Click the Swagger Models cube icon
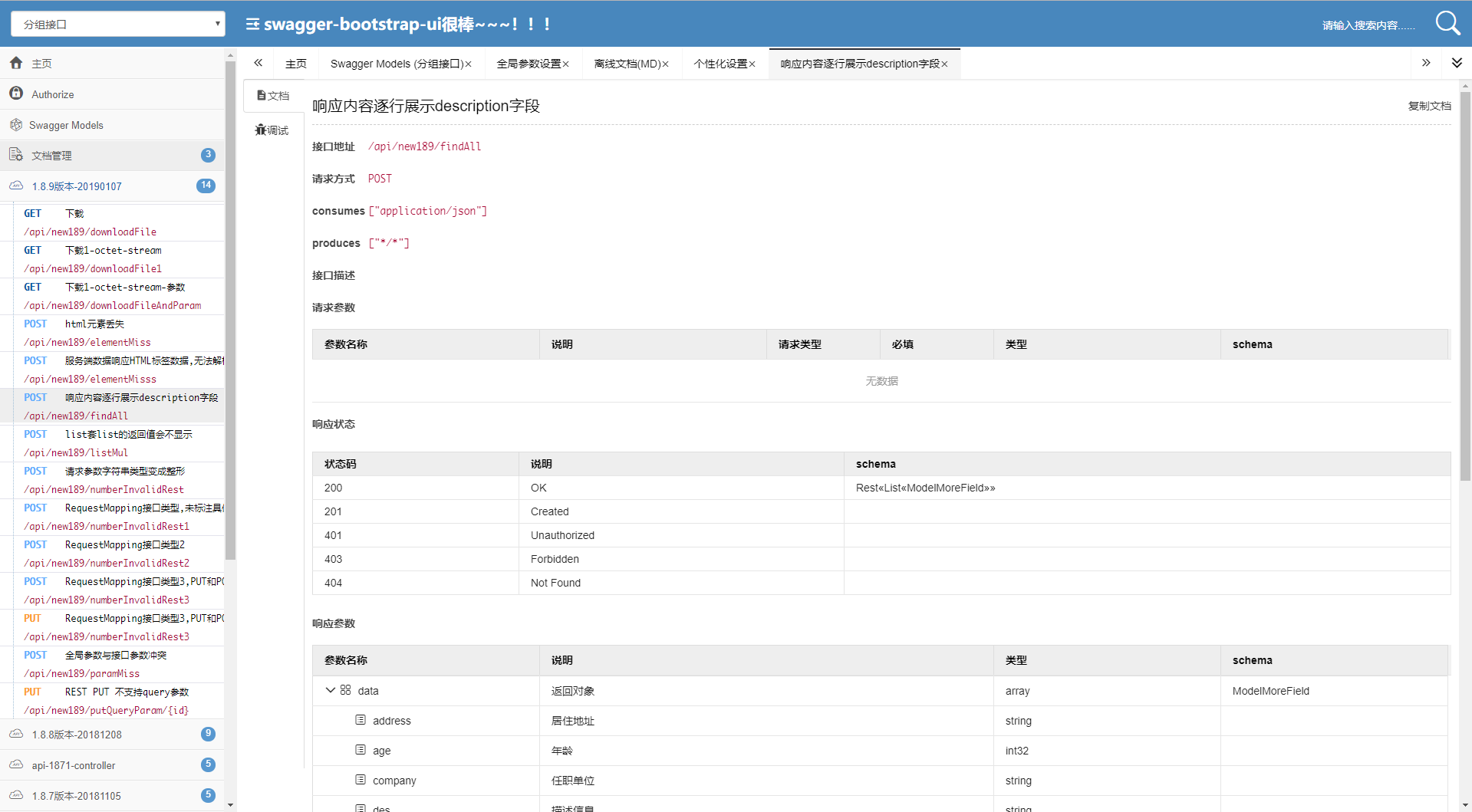Image resolution: width=1472 pixels, height=812 pixels. pyautogui.click(x=16, y=124)
